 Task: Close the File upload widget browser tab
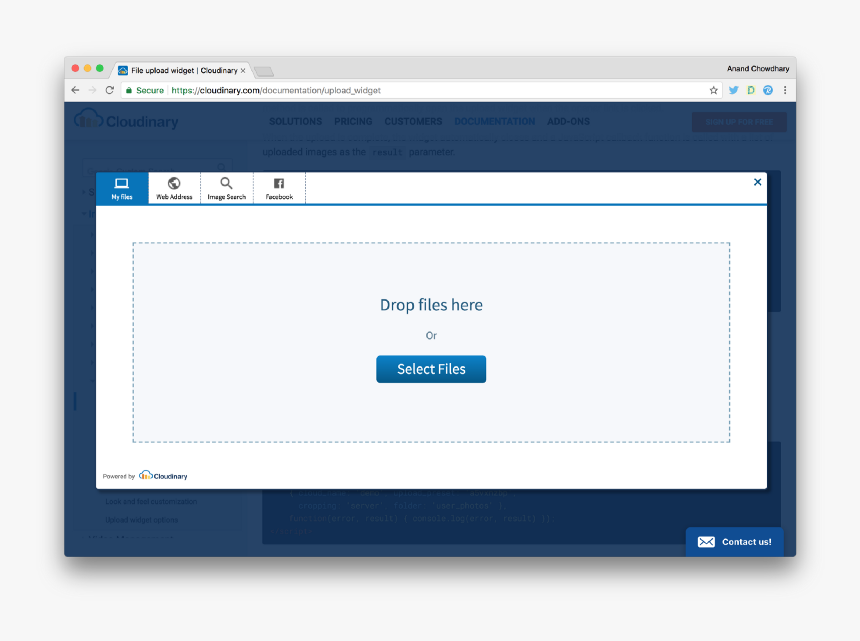click(243, 71)
